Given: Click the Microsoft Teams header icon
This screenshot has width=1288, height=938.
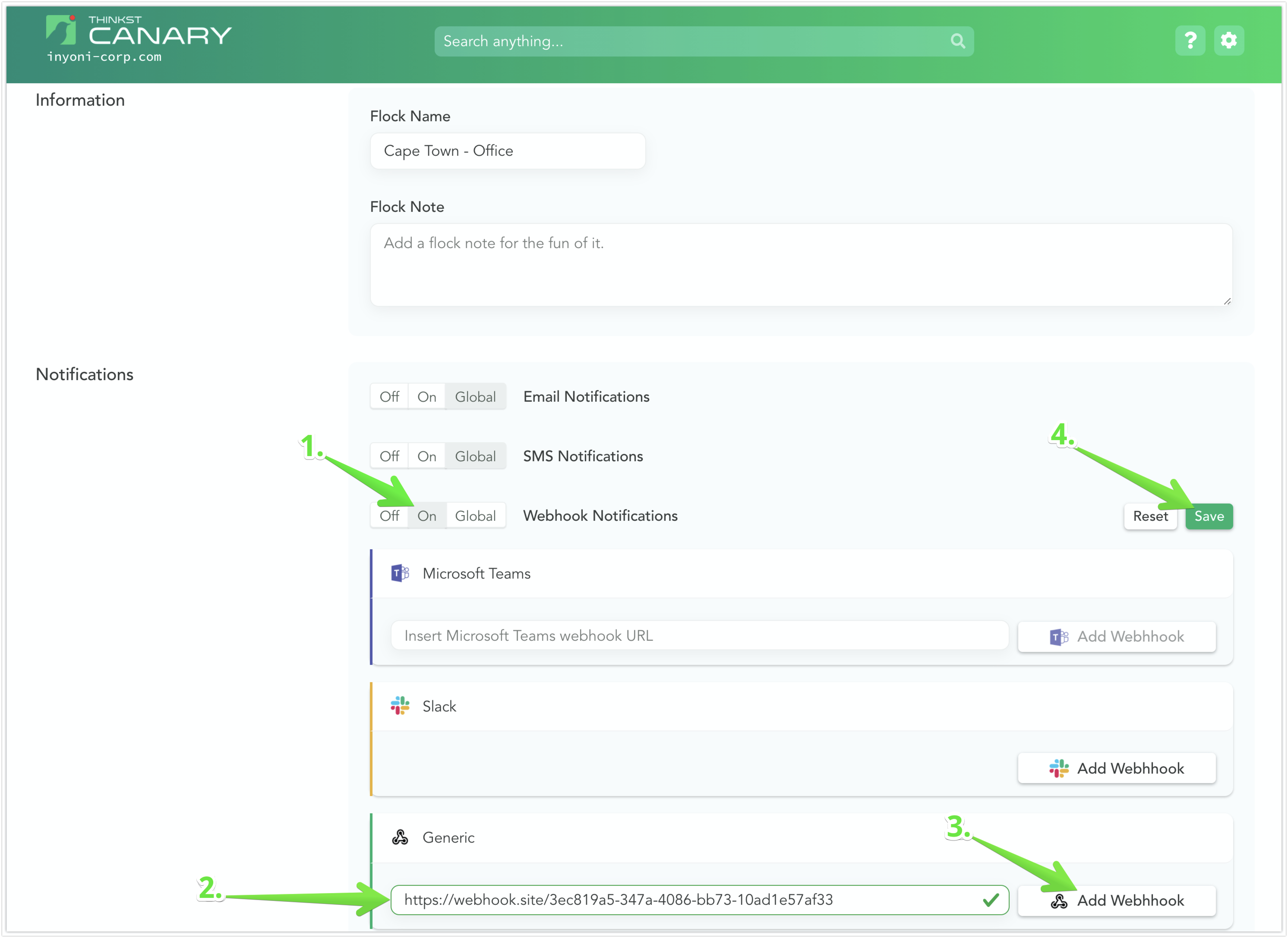Looking at the screenshot, I should pyautogui.click(x=400, y=573).
